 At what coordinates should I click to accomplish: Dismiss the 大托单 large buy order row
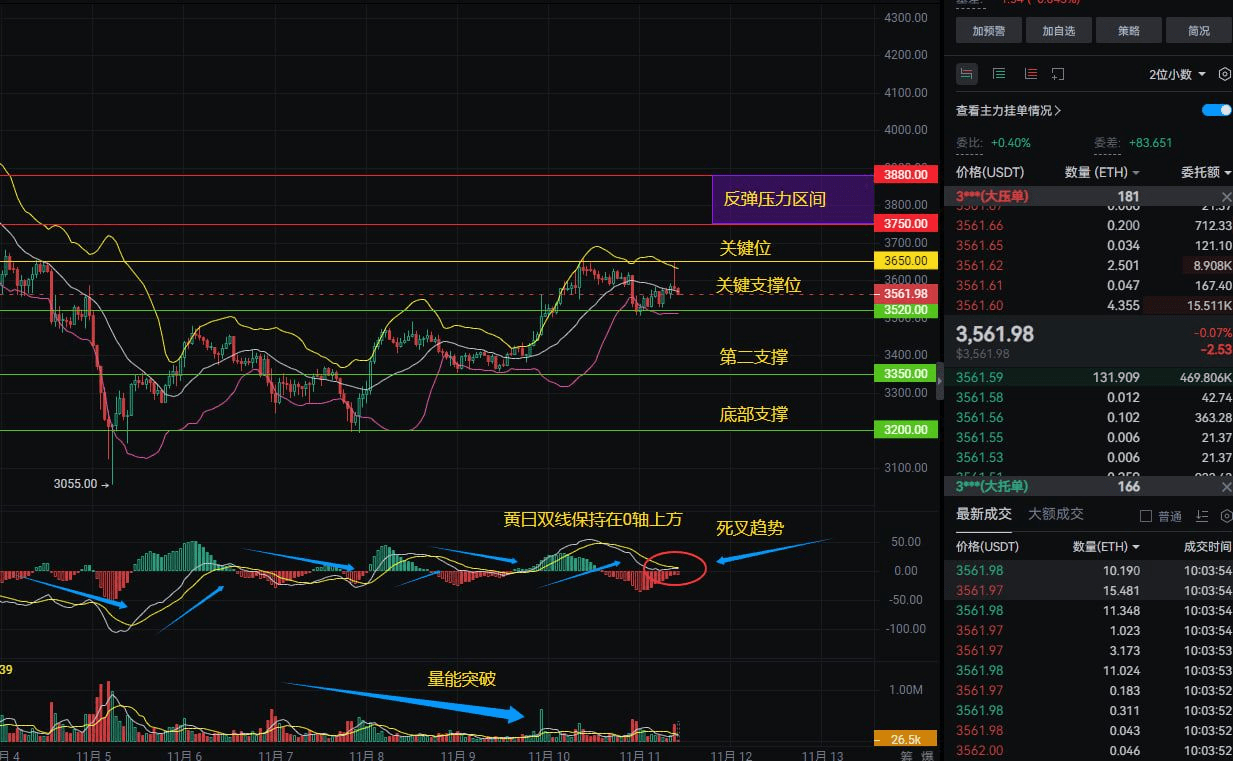1227,487
